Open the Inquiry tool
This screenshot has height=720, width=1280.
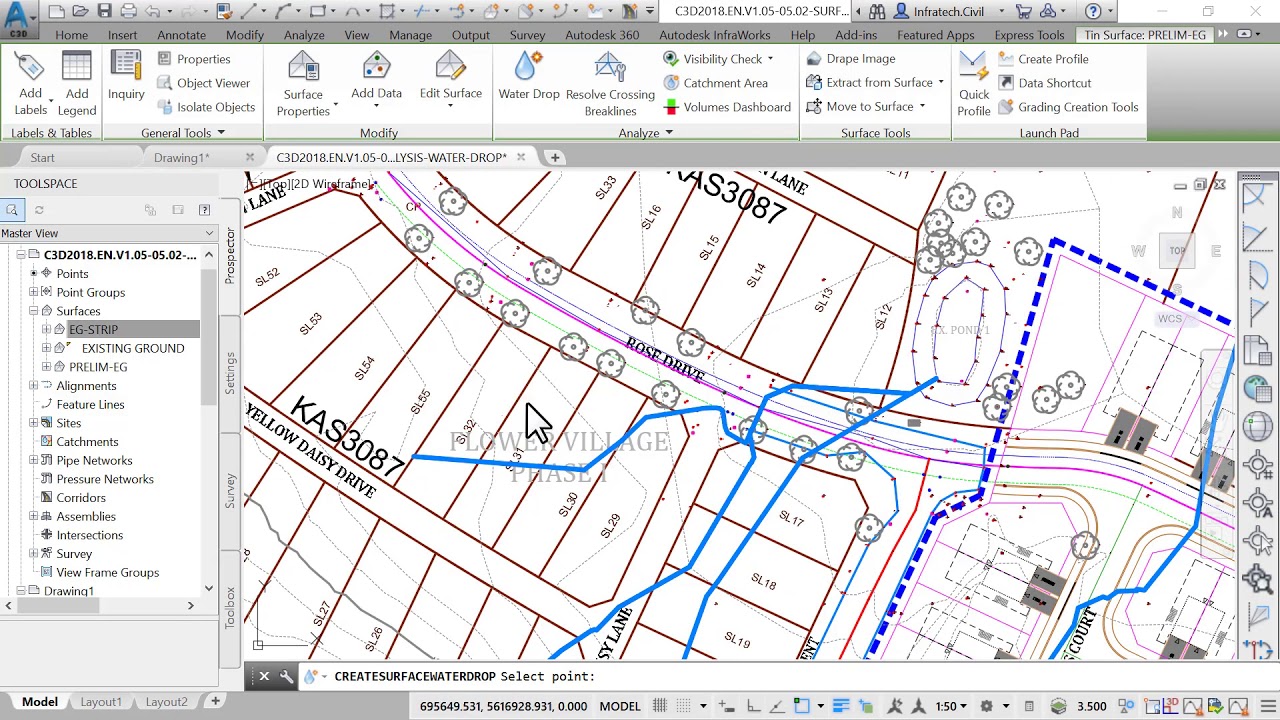click(x=126, y=76)
